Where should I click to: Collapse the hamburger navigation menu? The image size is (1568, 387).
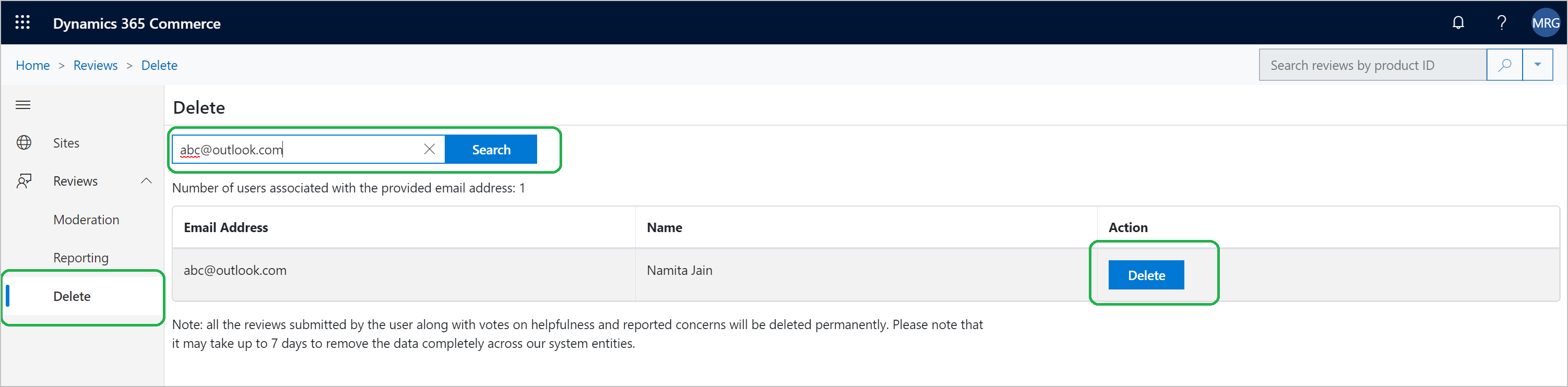click(23, 105)
